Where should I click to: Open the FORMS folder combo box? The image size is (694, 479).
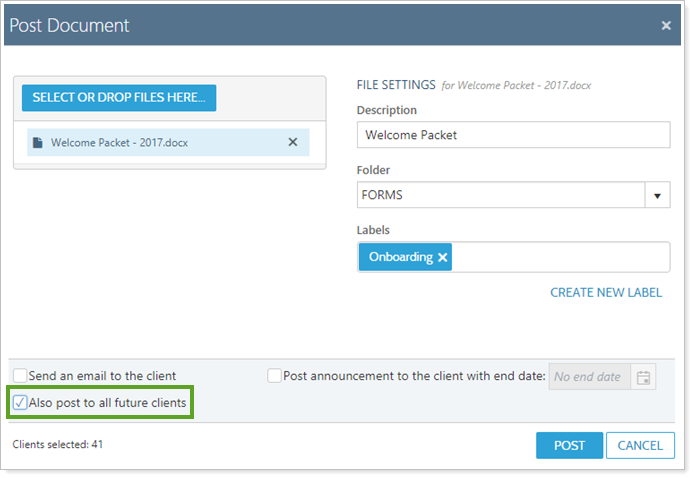(500, 195)
